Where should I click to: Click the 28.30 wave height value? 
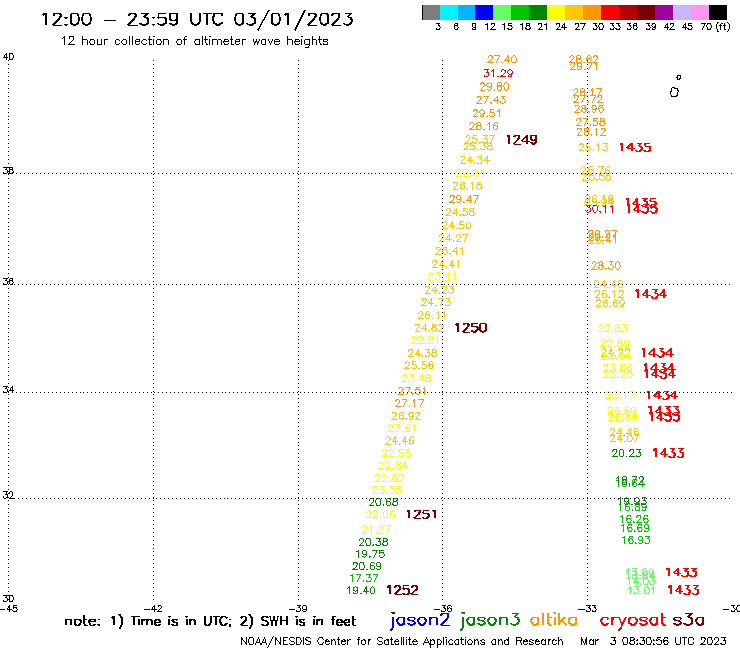coord(606,266)
